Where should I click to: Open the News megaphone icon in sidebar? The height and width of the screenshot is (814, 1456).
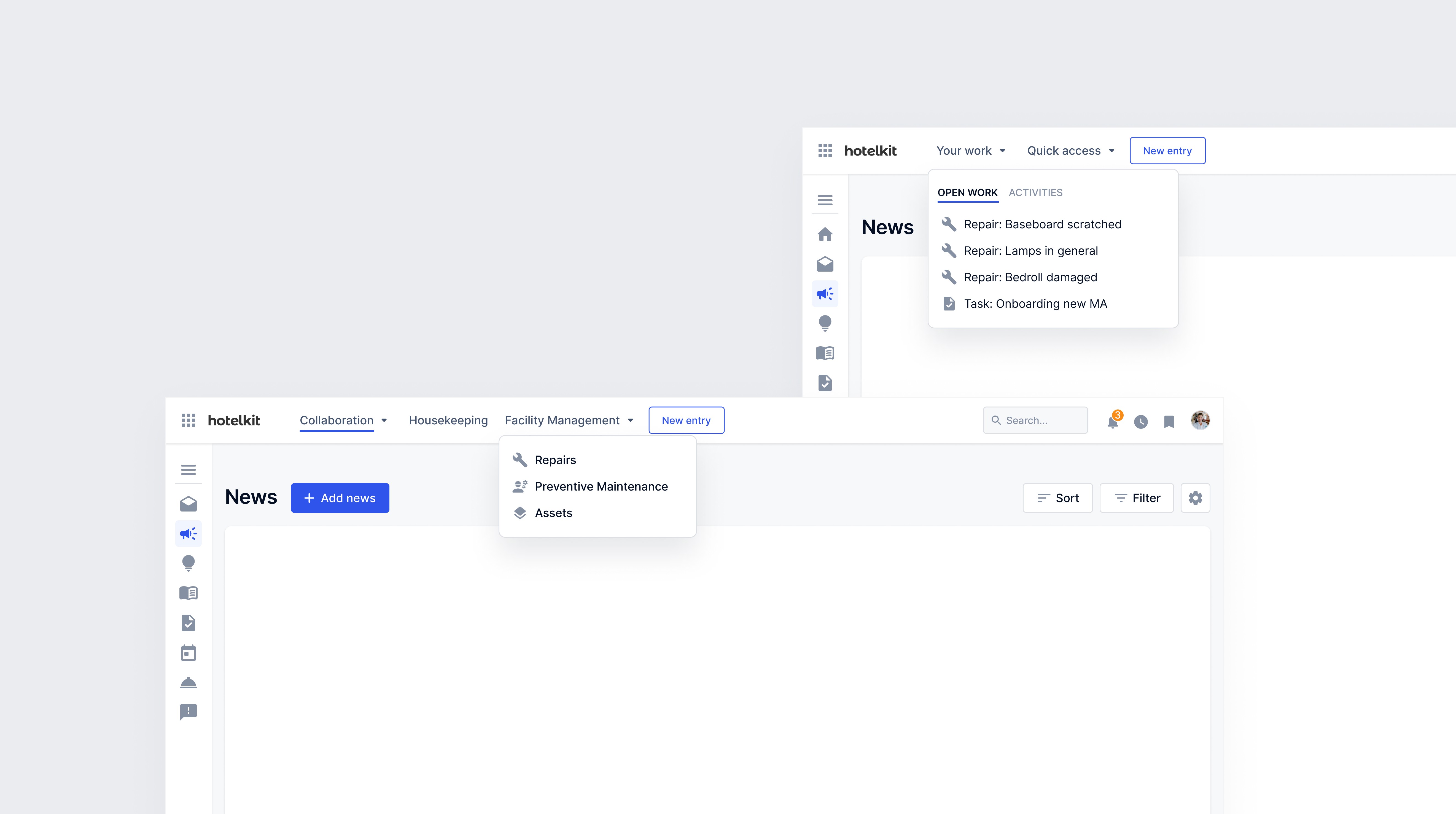188,533
